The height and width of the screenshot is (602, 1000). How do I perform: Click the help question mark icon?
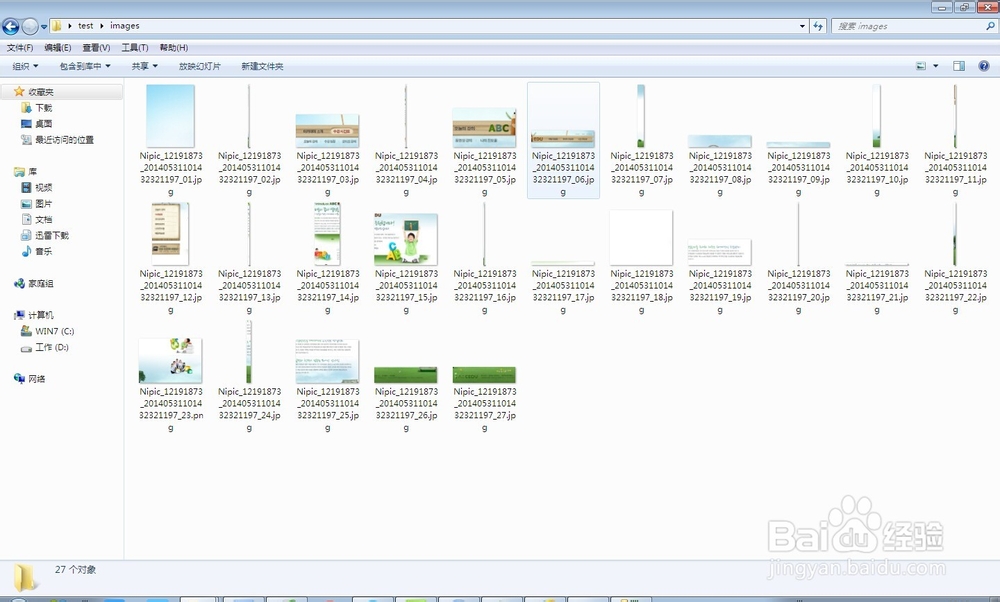click(983, 66)
